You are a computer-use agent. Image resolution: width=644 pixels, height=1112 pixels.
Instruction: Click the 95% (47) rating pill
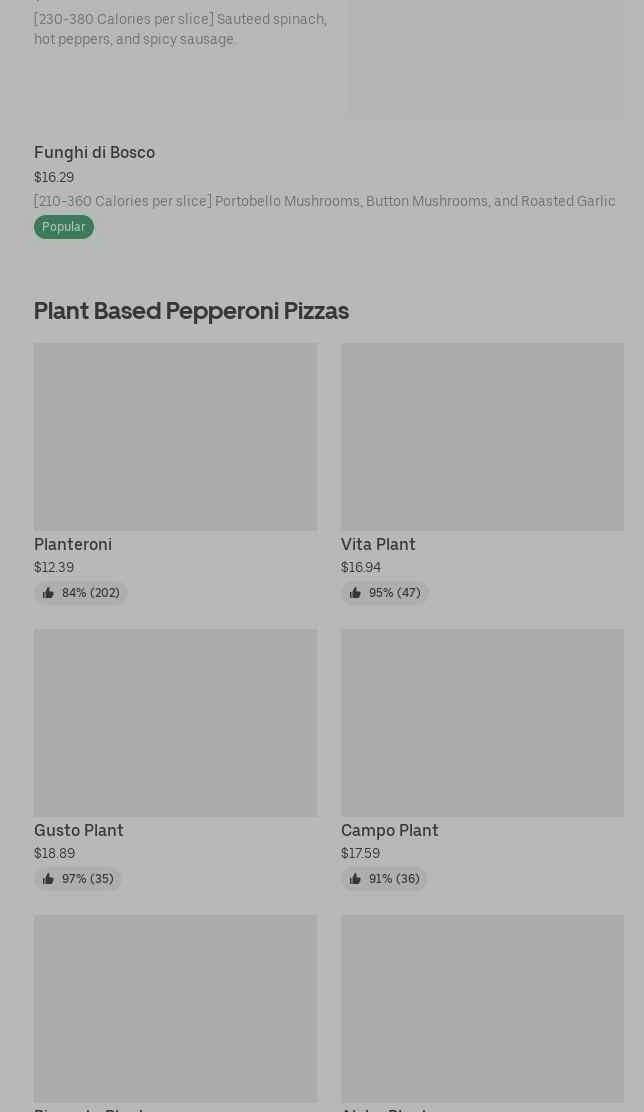(x=385, y=593)
